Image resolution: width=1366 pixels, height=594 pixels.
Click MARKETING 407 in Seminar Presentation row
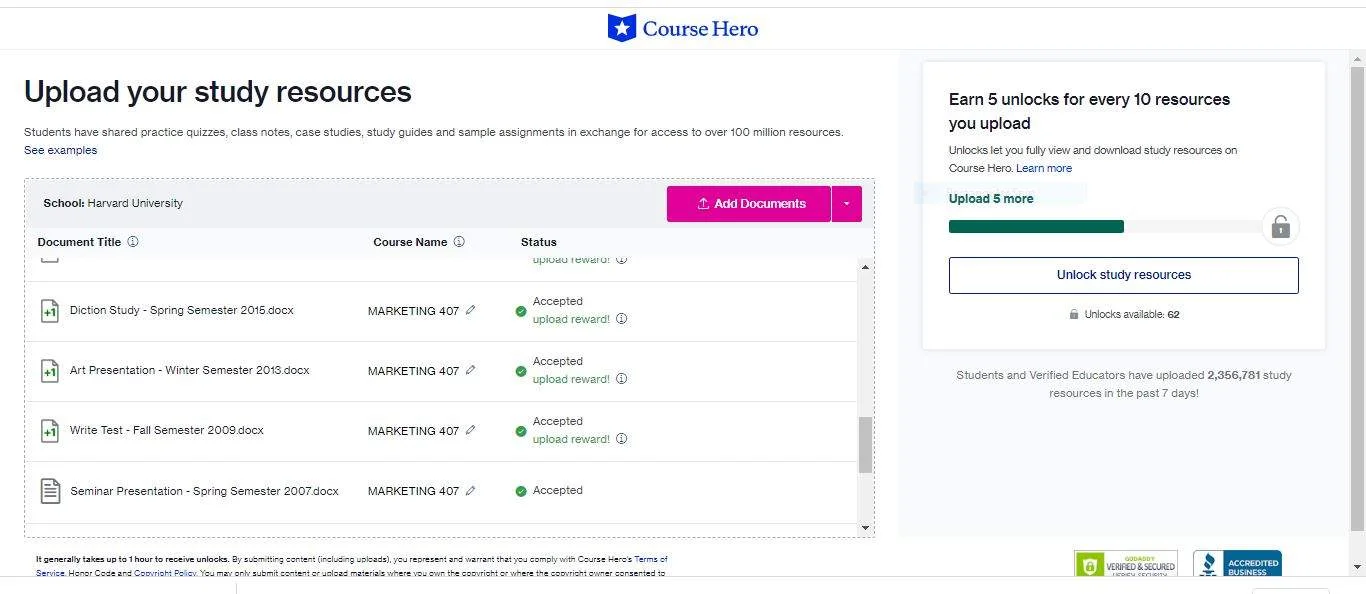point(413,491)
